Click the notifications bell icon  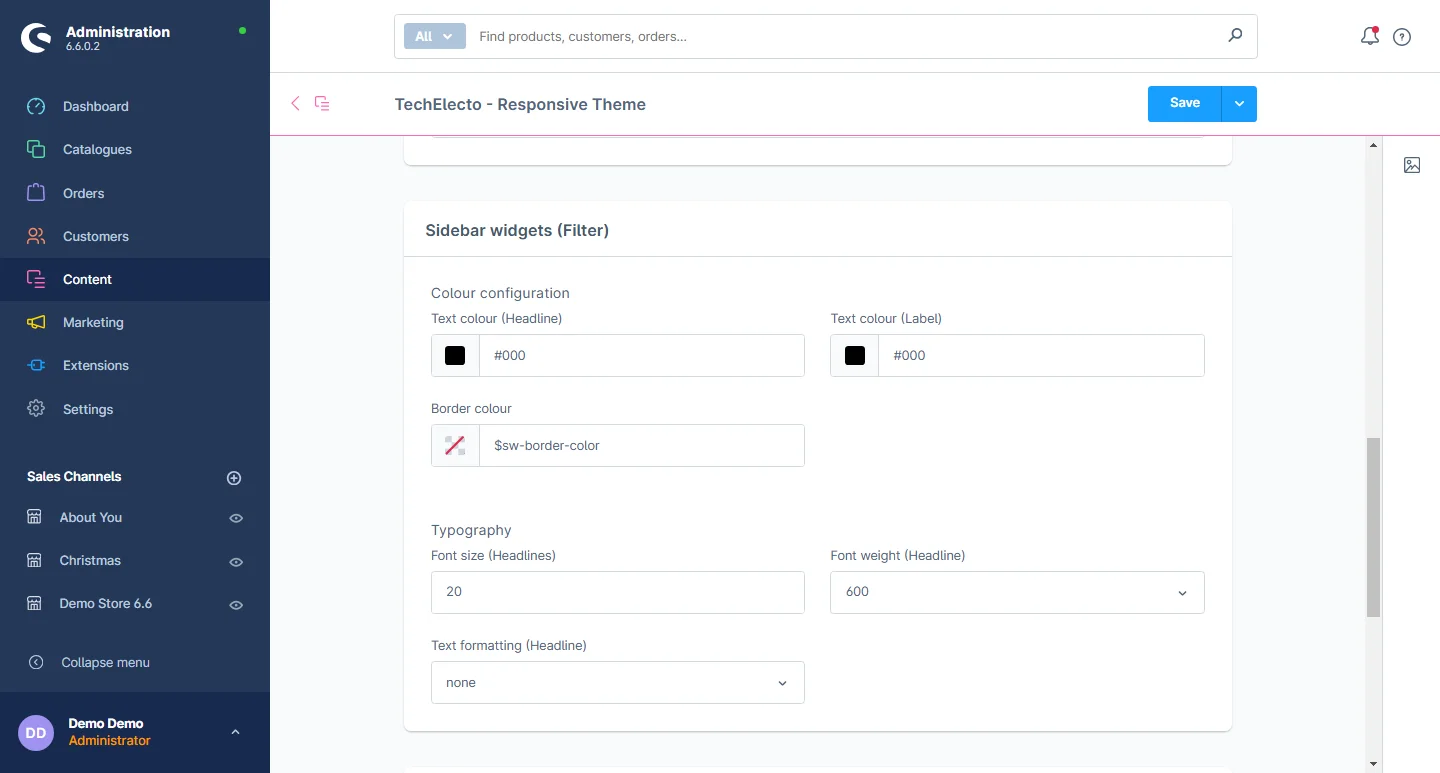1370,37
